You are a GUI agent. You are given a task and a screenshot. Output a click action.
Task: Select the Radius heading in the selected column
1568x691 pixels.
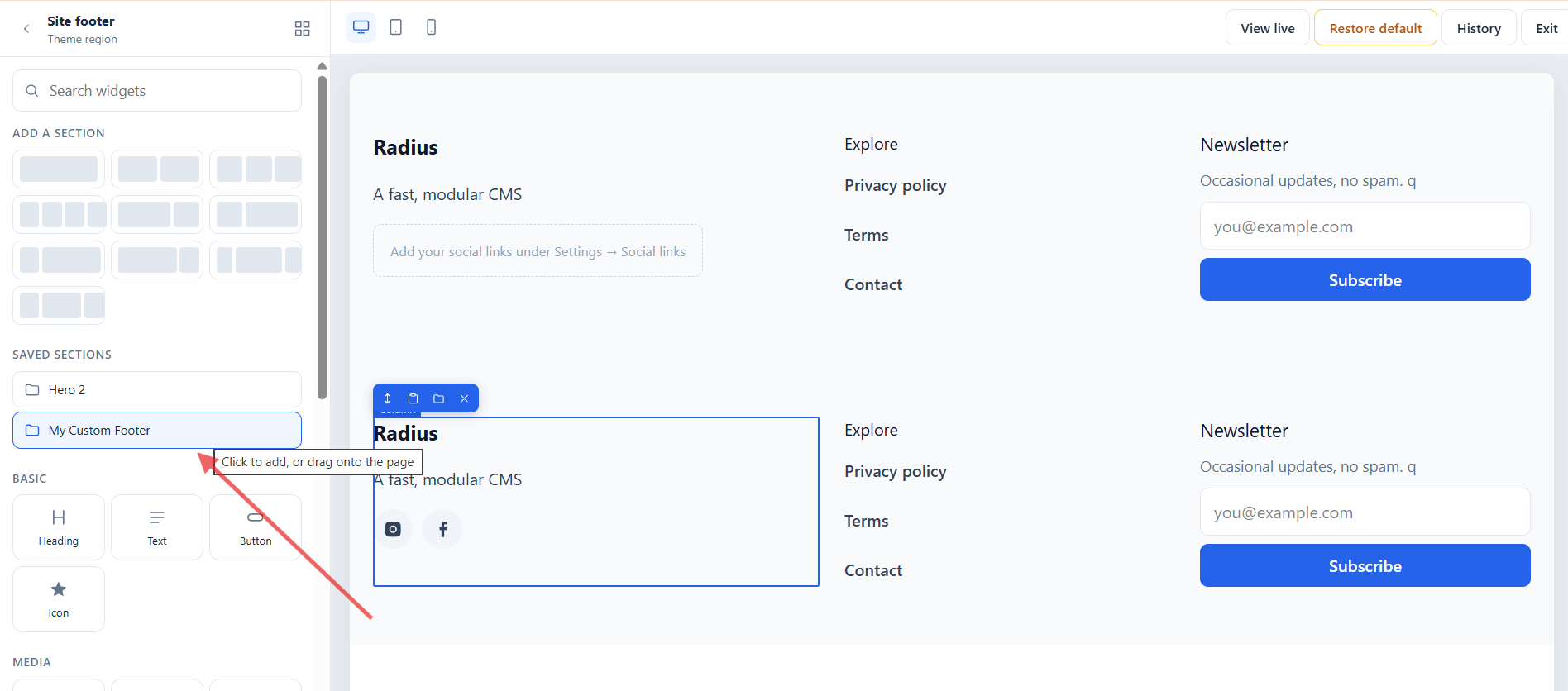[405, 433]
